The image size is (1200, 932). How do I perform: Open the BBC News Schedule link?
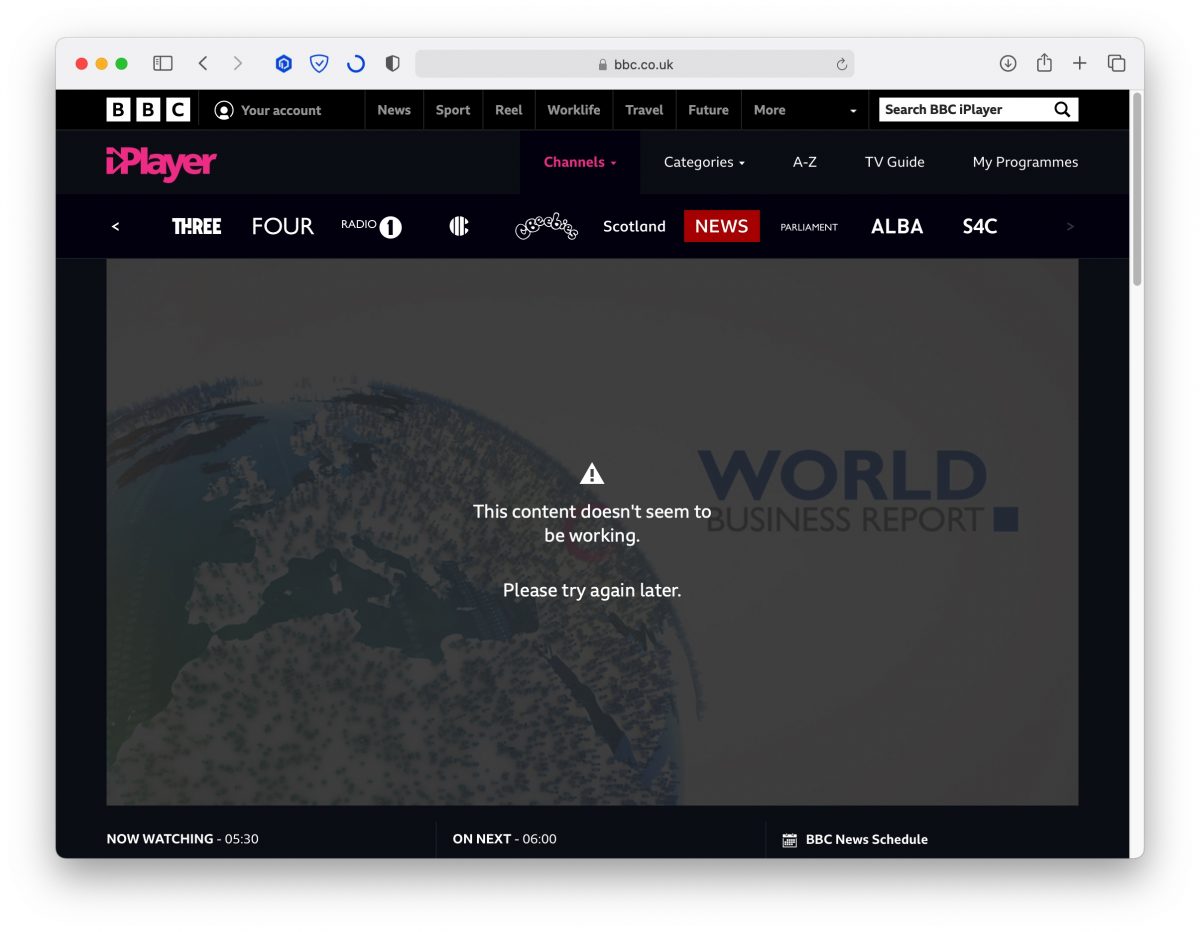867,839
